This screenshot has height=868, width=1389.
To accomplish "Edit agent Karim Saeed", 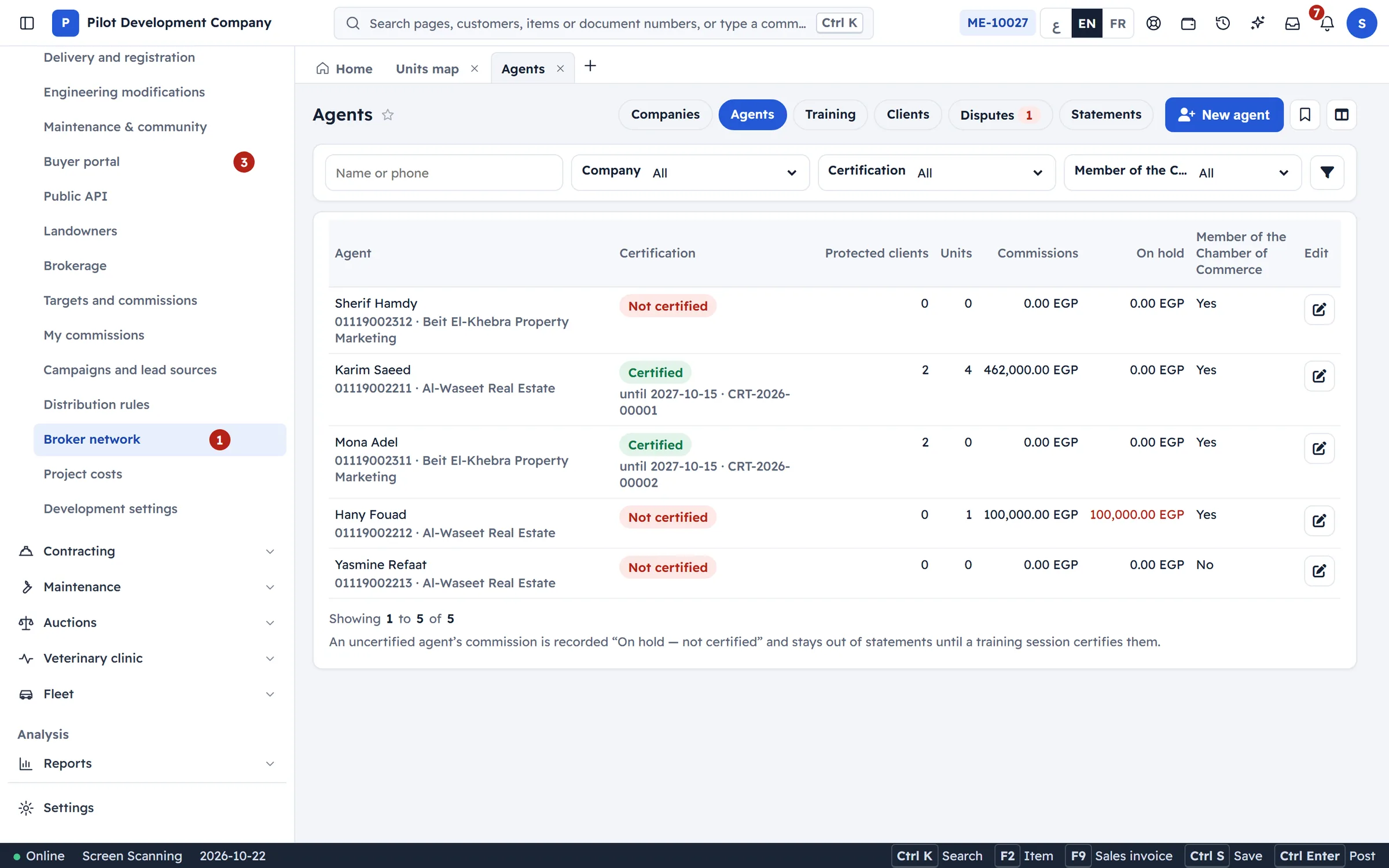I will click(x=1319, y=376).
